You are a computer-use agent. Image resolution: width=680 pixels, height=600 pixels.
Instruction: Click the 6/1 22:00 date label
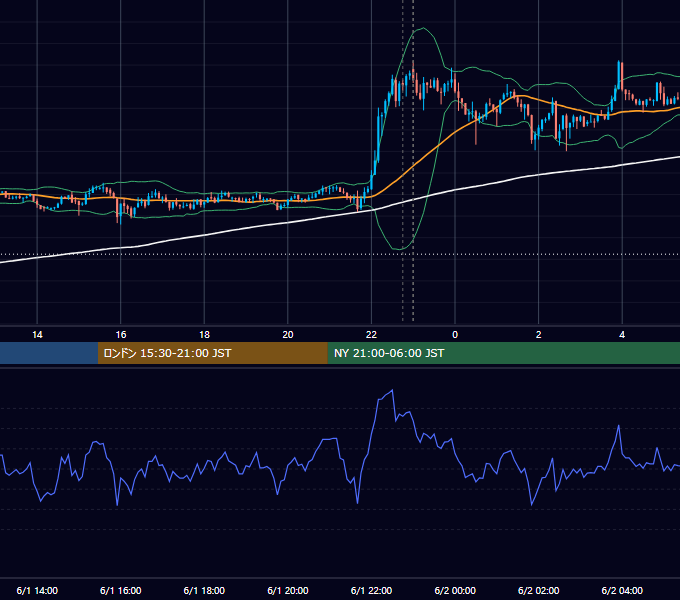(371, 590)
